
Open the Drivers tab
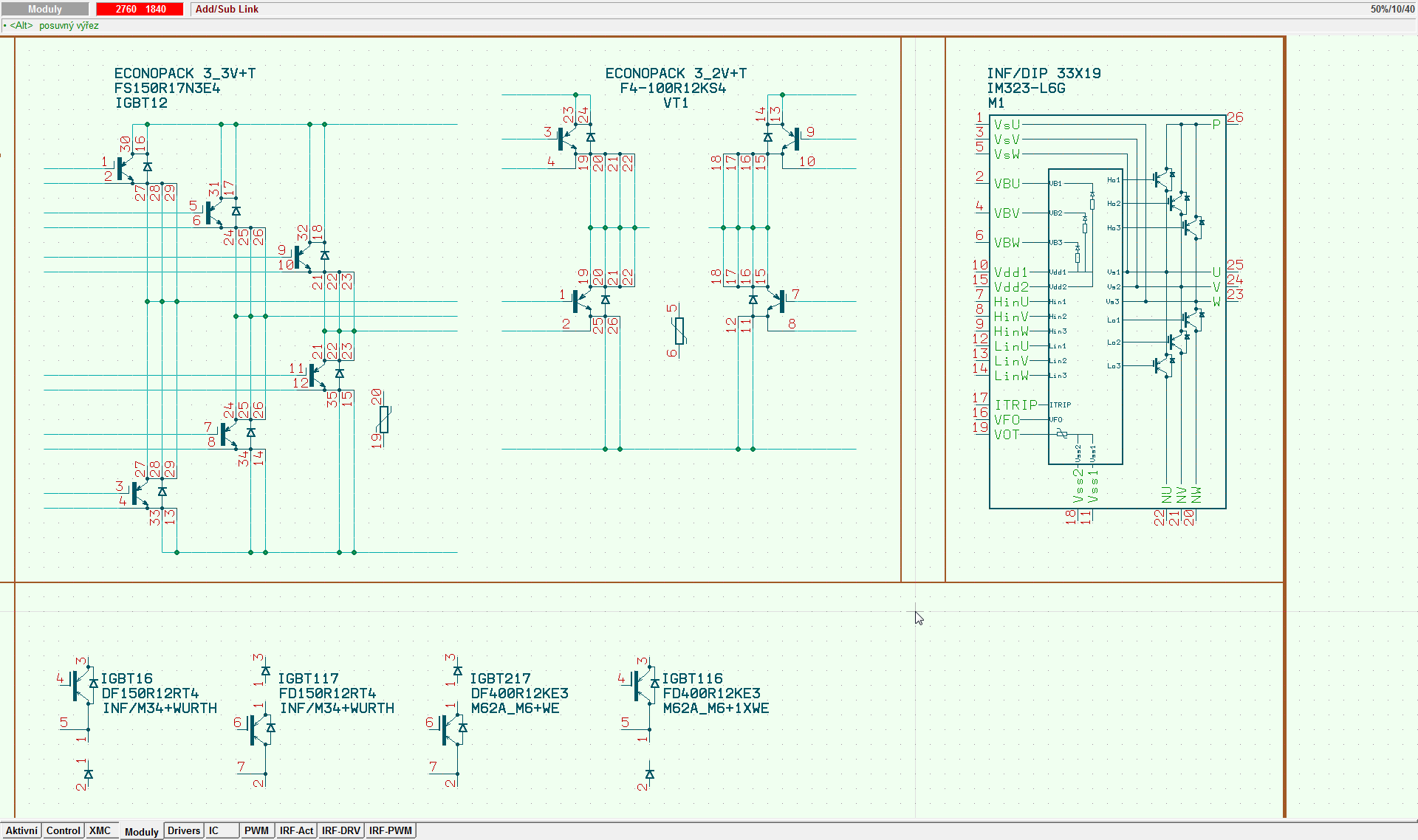point(184,830)
